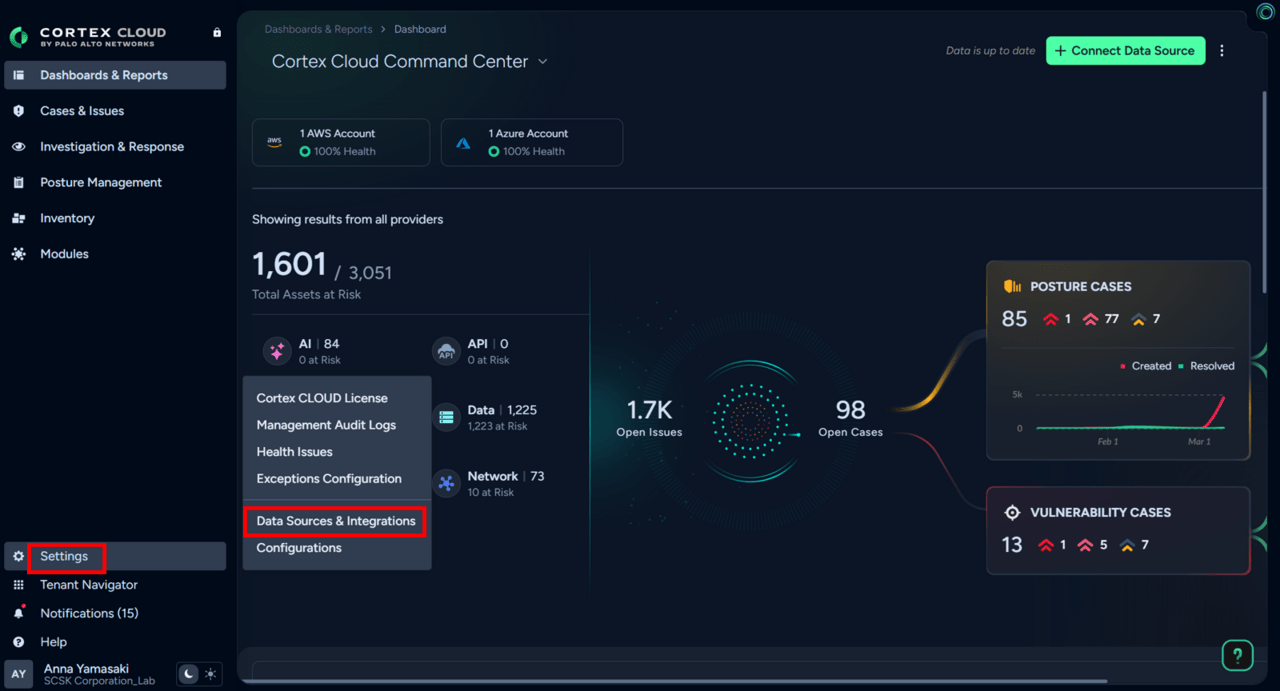Choose Management Audit Logs from the menu
The width and height of the screenshot is (1280, 691).
[326, 425]
